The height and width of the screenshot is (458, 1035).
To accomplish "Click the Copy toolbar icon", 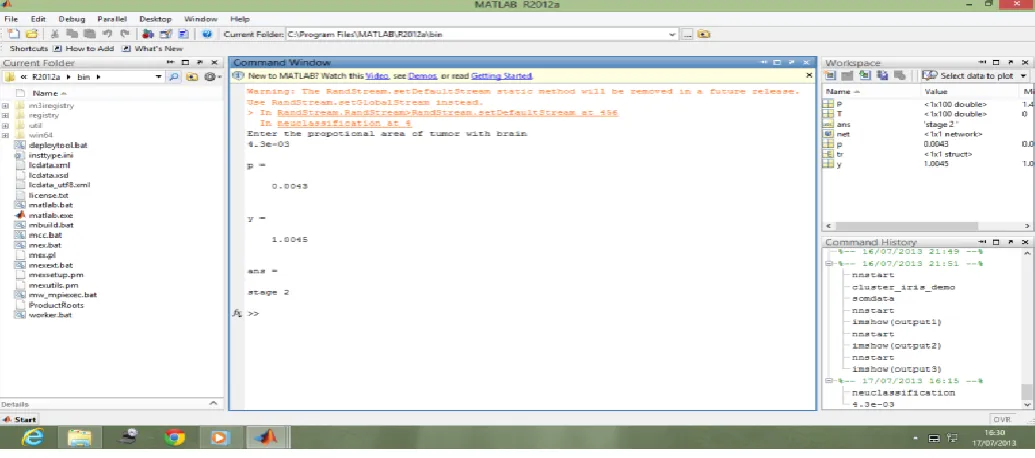I will pos(73,34).
